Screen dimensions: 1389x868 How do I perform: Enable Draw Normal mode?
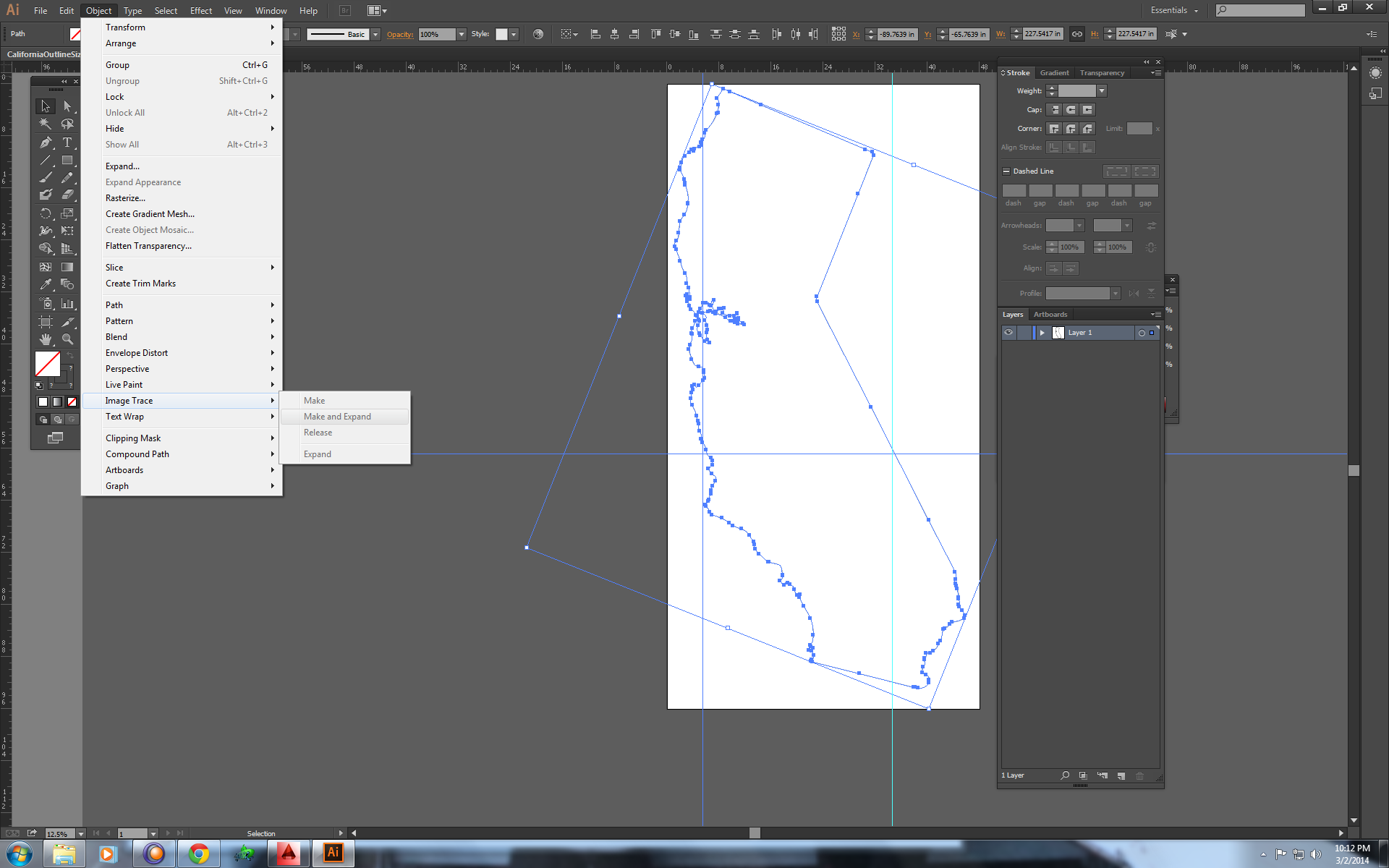43,420
